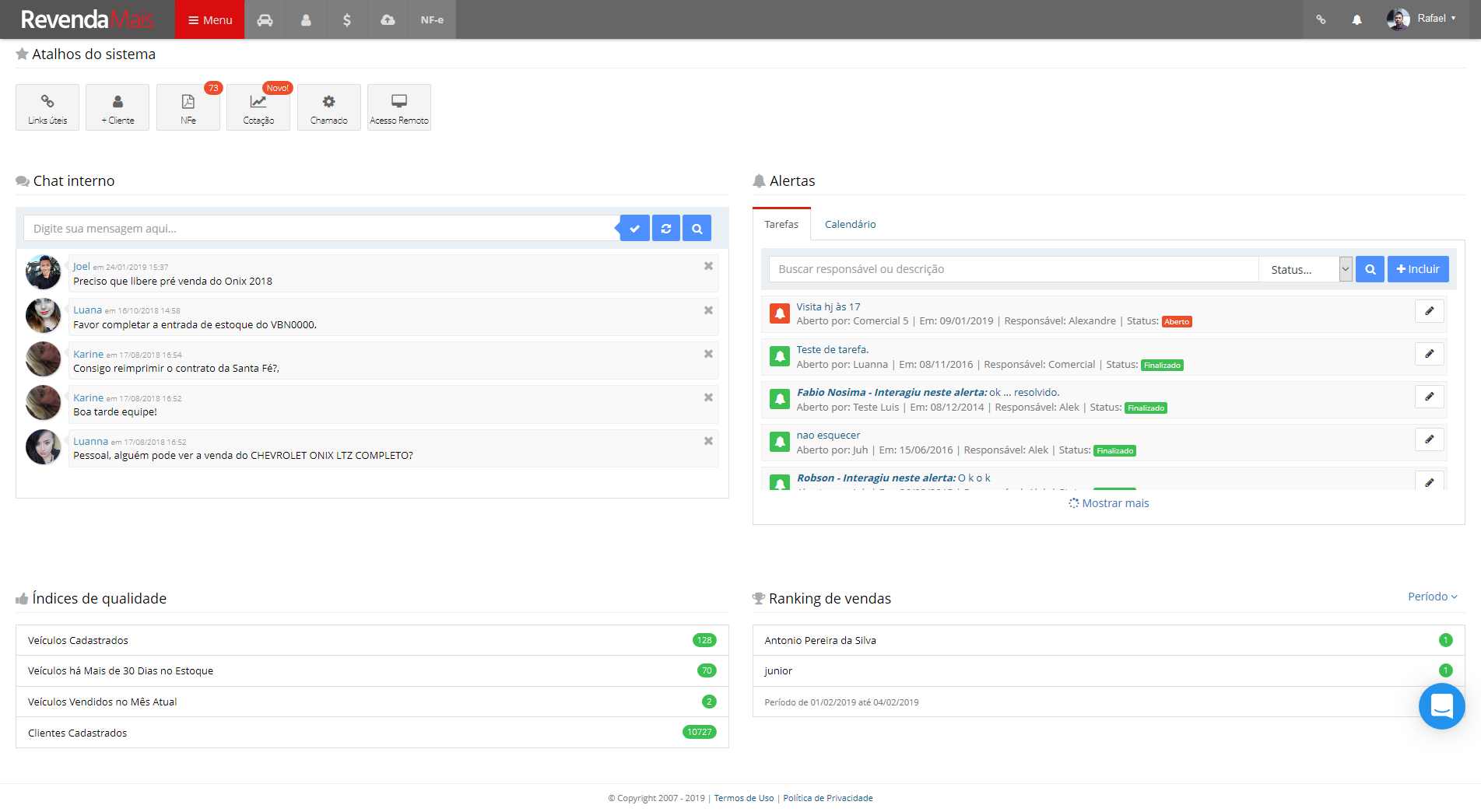
Task: Click the Links úteis shortcut tile
Action: click(47, 107)
